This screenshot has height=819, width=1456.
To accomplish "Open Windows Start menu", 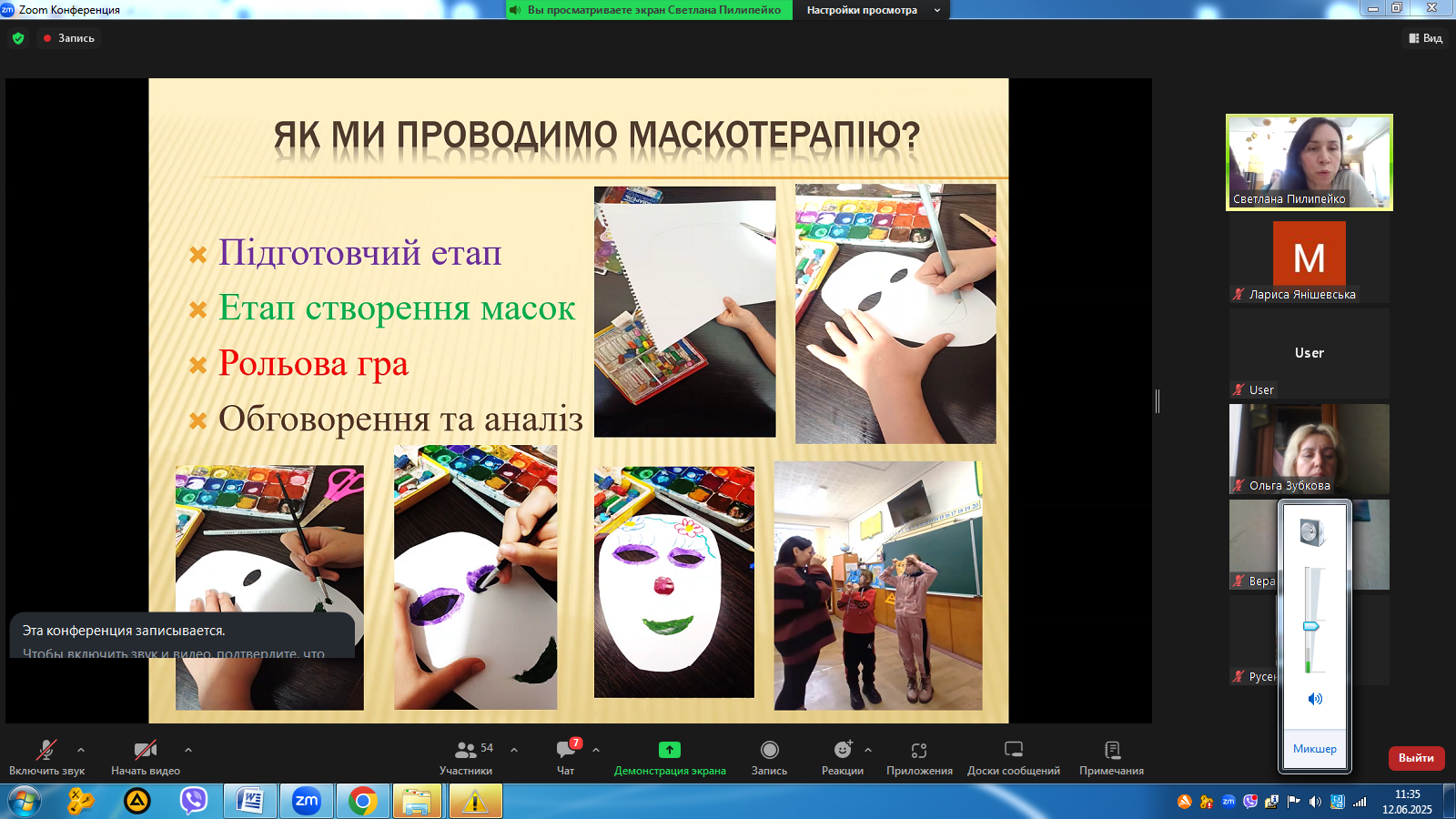I will pos(25,802).
